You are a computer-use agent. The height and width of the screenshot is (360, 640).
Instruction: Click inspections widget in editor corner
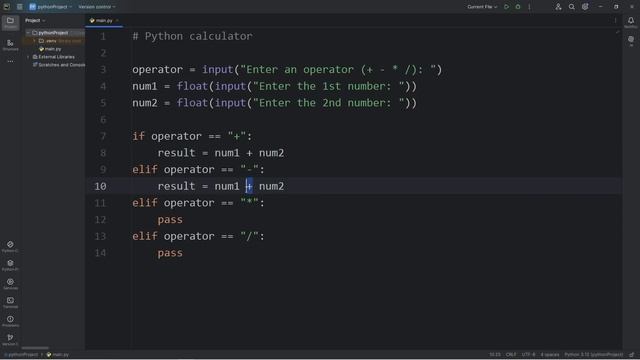point(618,32)
